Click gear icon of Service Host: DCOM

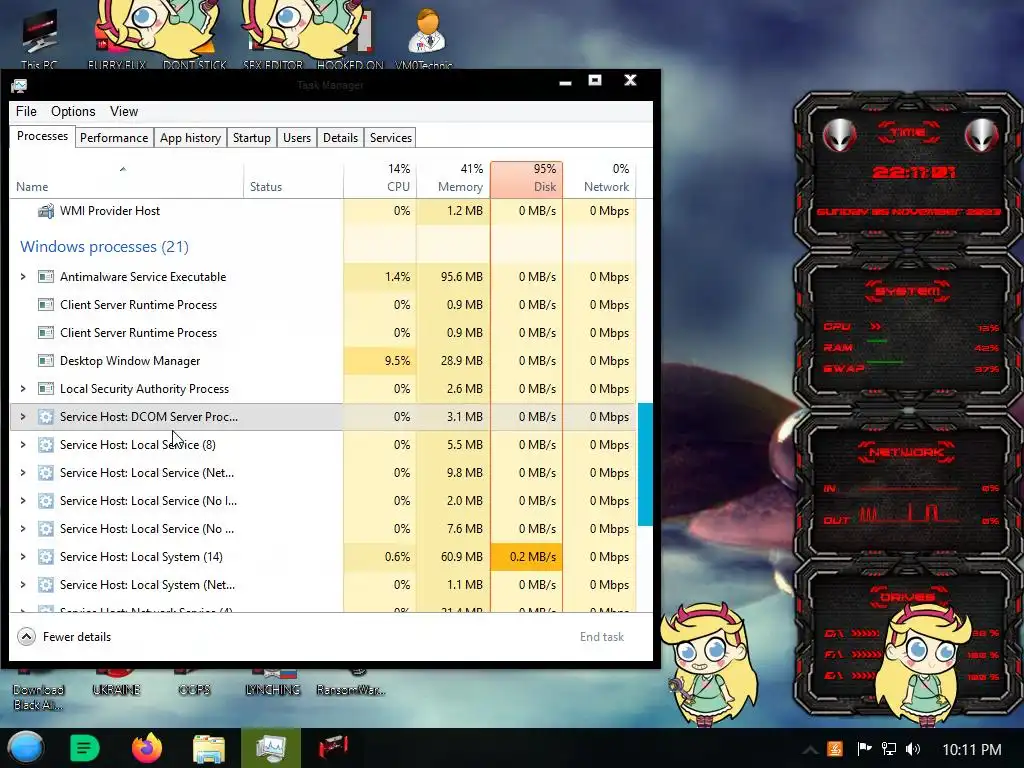[46, 417]
